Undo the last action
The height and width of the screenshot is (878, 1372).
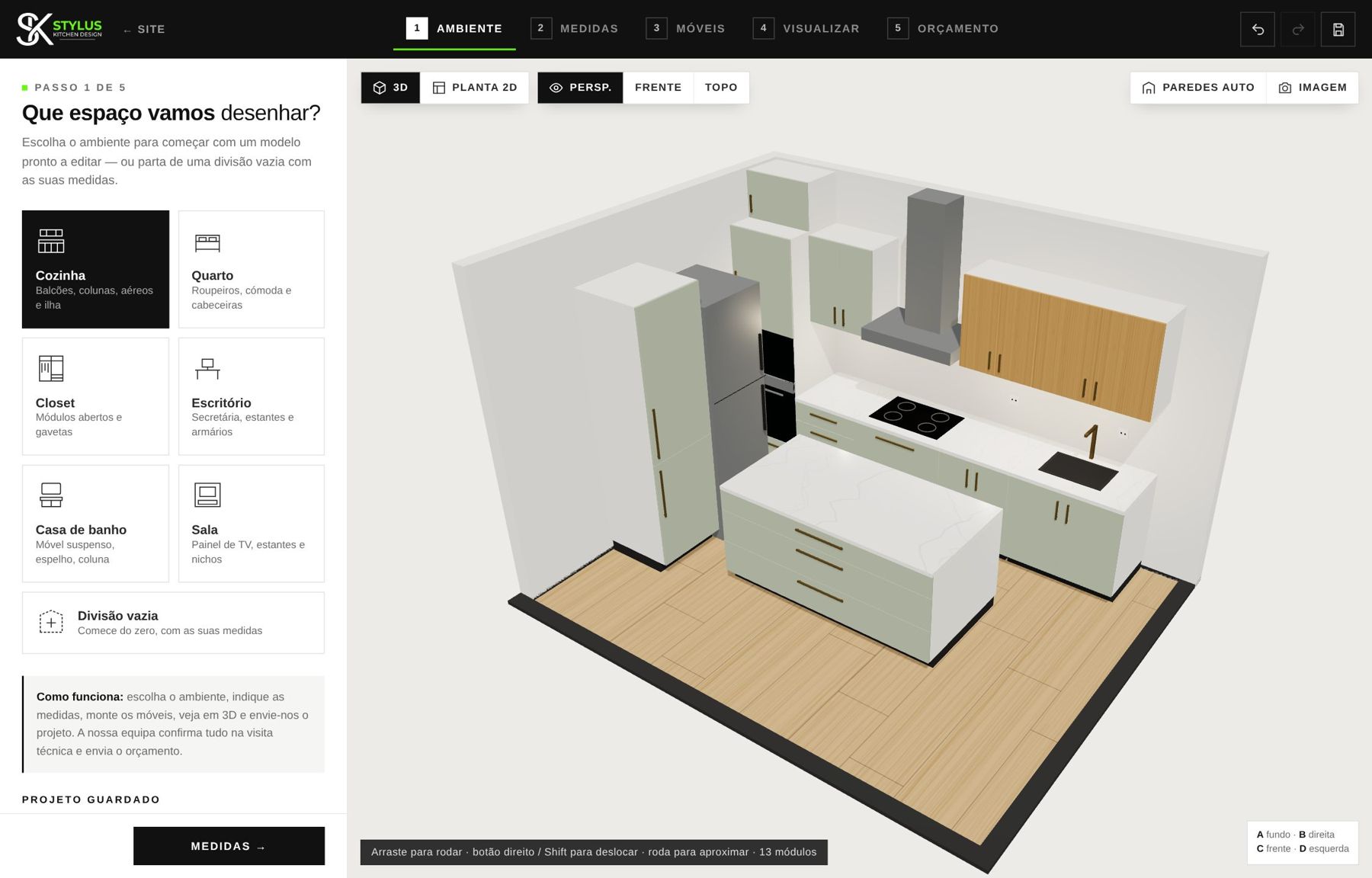[1258, 30]
